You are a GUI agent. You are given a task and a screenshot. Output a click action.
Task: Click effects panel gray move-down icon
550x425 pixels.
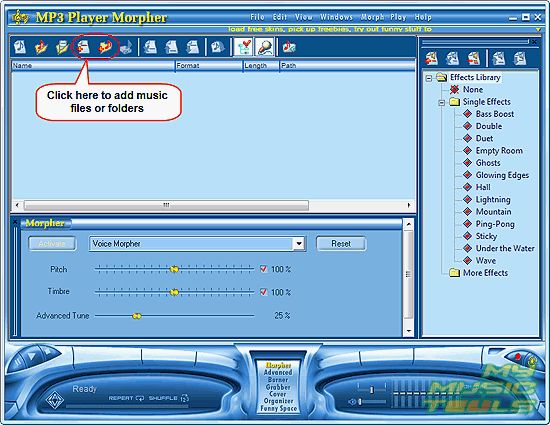(519, 58)
